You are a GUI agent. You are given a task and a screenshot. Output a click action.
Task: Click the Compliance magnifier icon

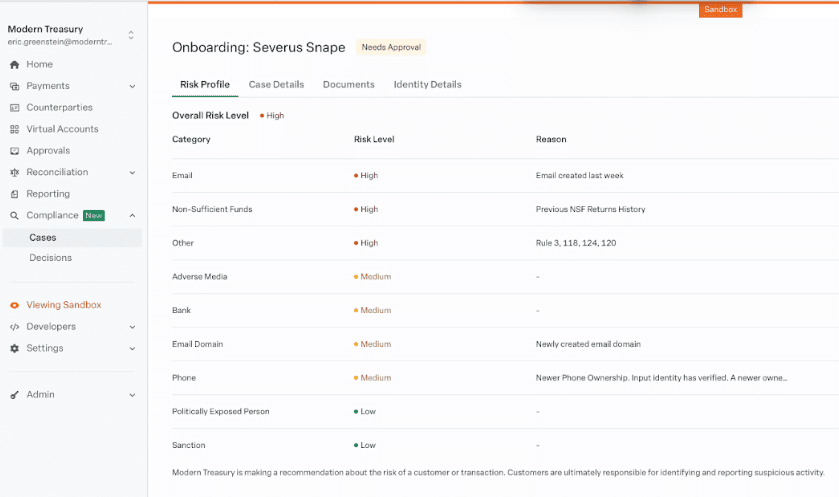(x=14, y=216)
